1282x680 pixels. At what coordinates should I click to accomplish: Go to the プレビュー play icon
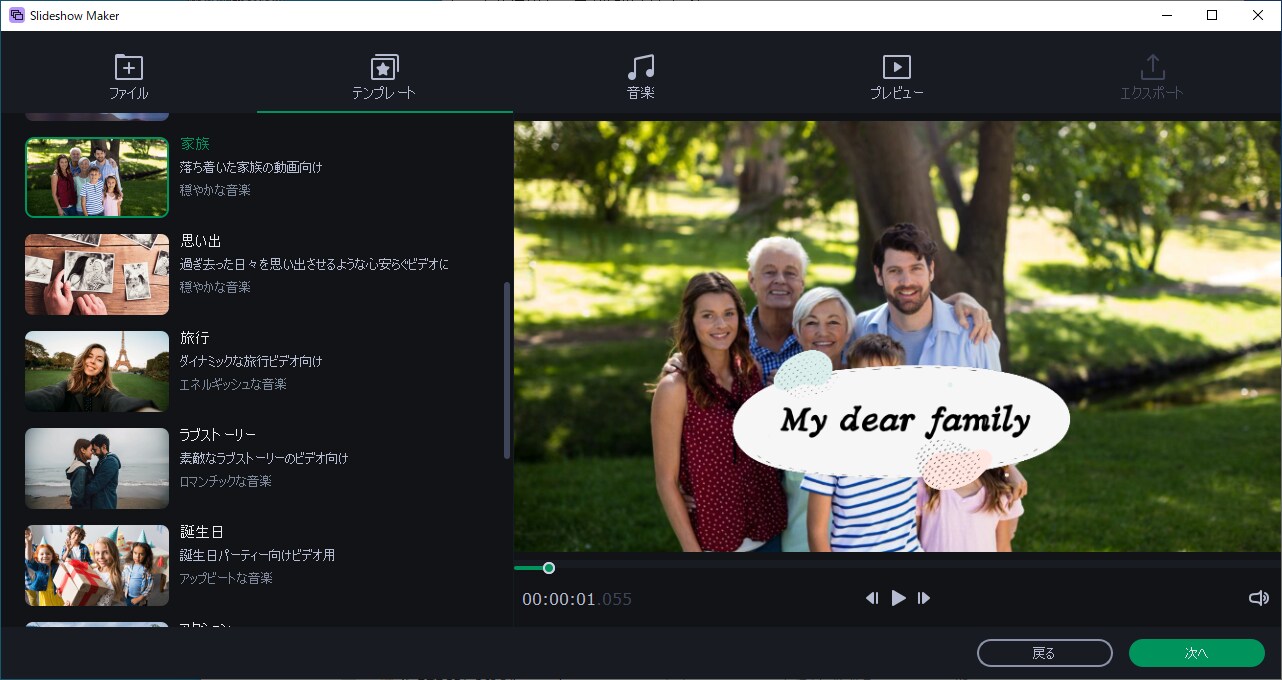point(897,67)
